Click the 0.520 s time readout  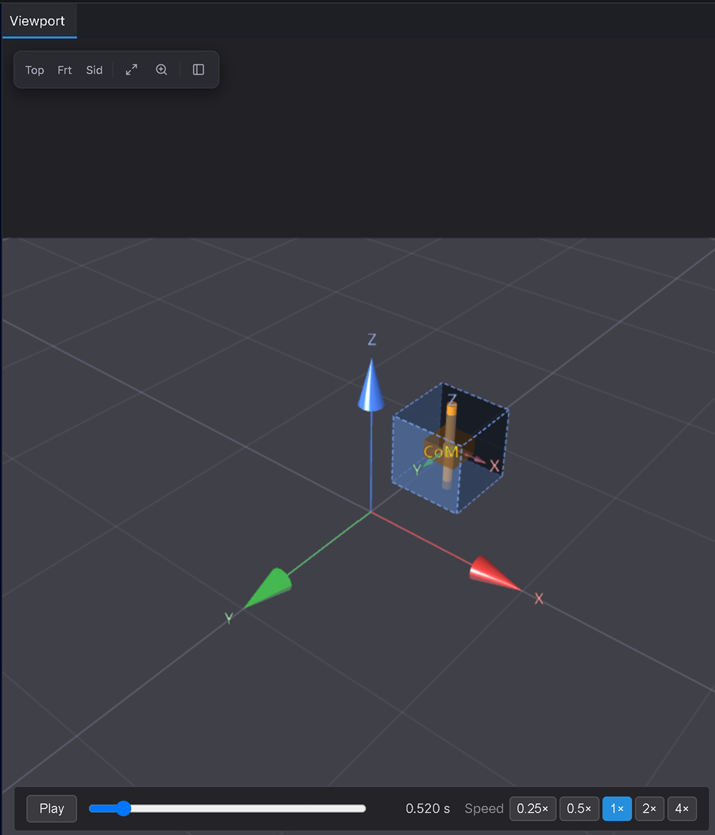pyautogui.click(x=428, y=808)
